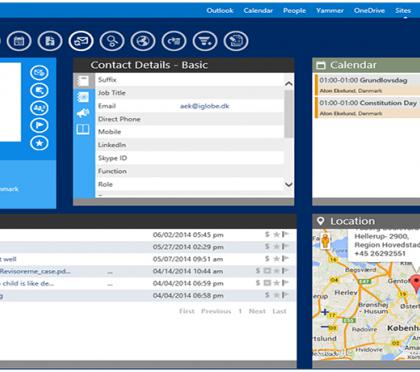Click the Contact Details vertical scrollbar thumb

coord(289,114)
